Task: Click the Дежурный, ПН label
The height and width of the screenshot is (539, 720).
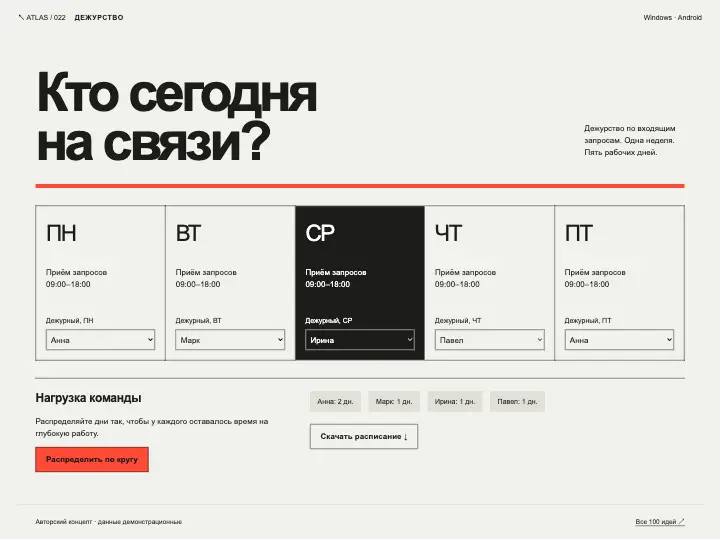Action: pyautogui.click(x=69, y=320)
